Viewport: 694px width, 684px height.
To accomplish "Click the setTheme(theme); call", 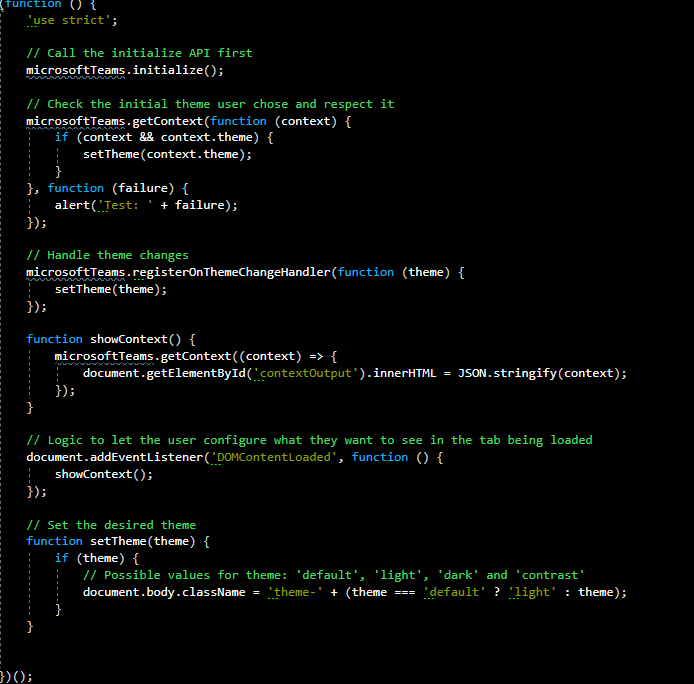I will (111, 290).
